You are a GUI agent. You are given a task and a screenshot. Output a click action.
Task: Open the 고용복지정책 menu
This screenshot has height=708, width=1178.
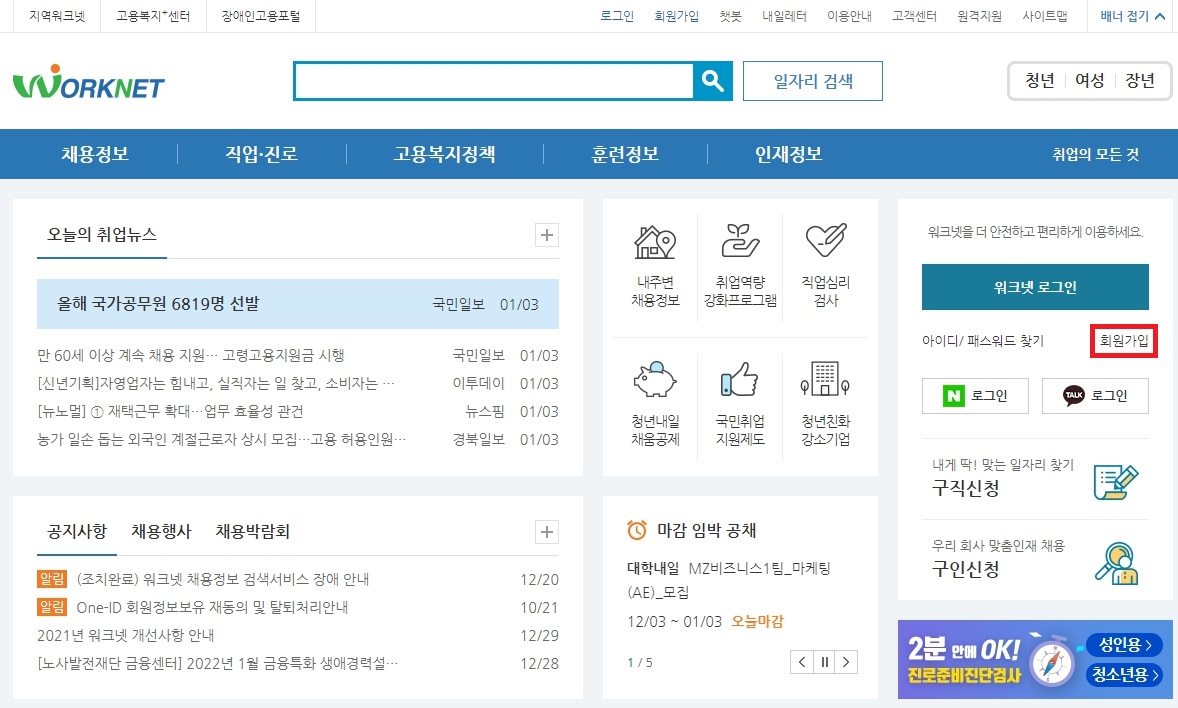click(444, 154)
